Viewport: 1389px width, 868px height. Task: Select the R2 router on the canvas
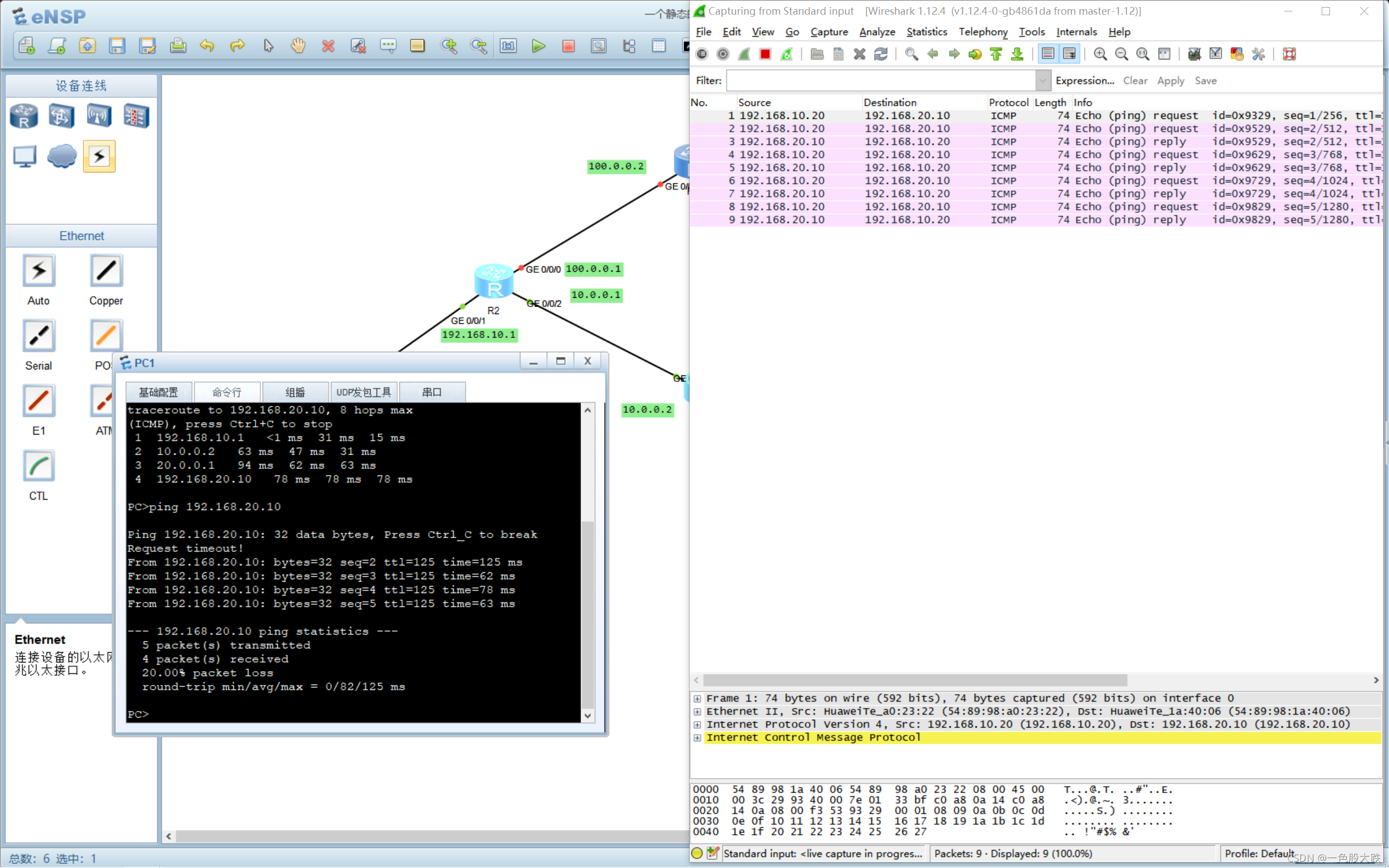tap(494, 282)
